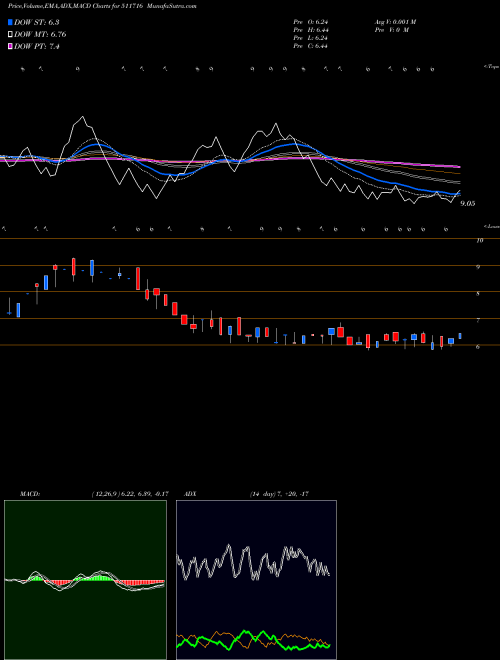The width and height of the screenshot is (500, 660).
Task: Click the 'Pre L: 6.24' low value
Action: click(311, 38)
